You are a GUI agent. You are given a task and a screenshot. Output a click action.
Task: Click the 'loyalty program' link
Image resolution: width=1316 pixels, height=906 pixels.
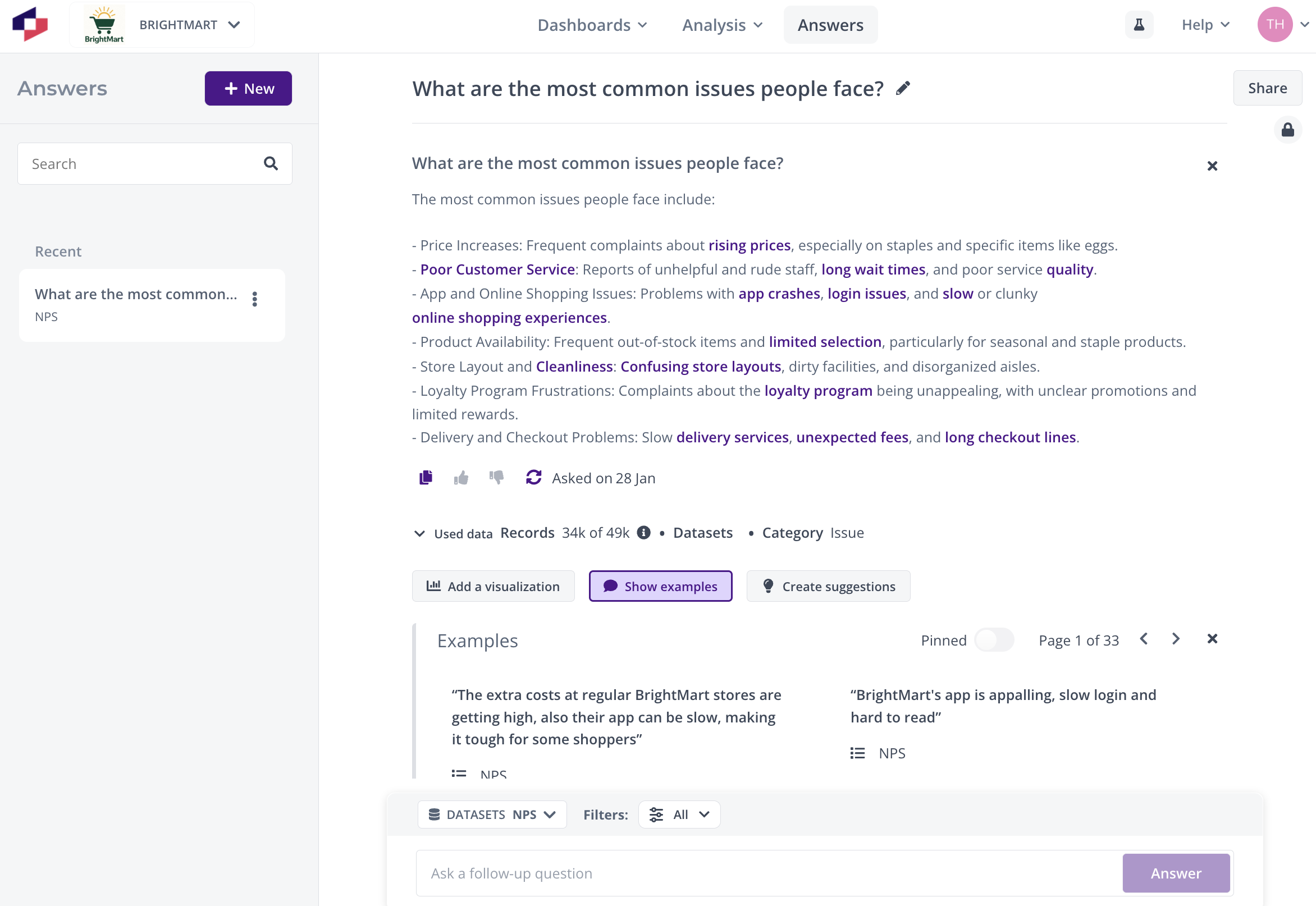point(818,391)
